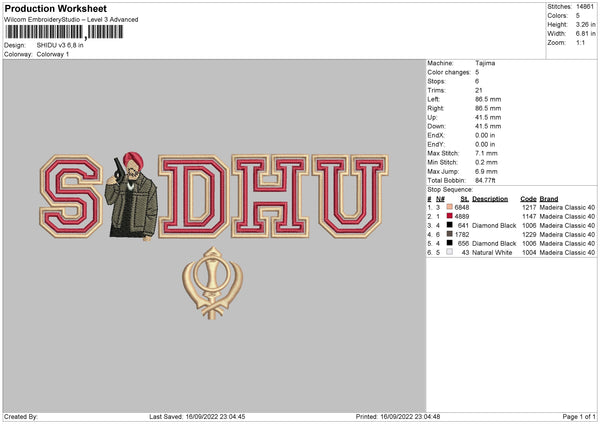This screenshot has width=600, height=424.
Task: Click the 'Right:' label
Action: coord(436,108)
